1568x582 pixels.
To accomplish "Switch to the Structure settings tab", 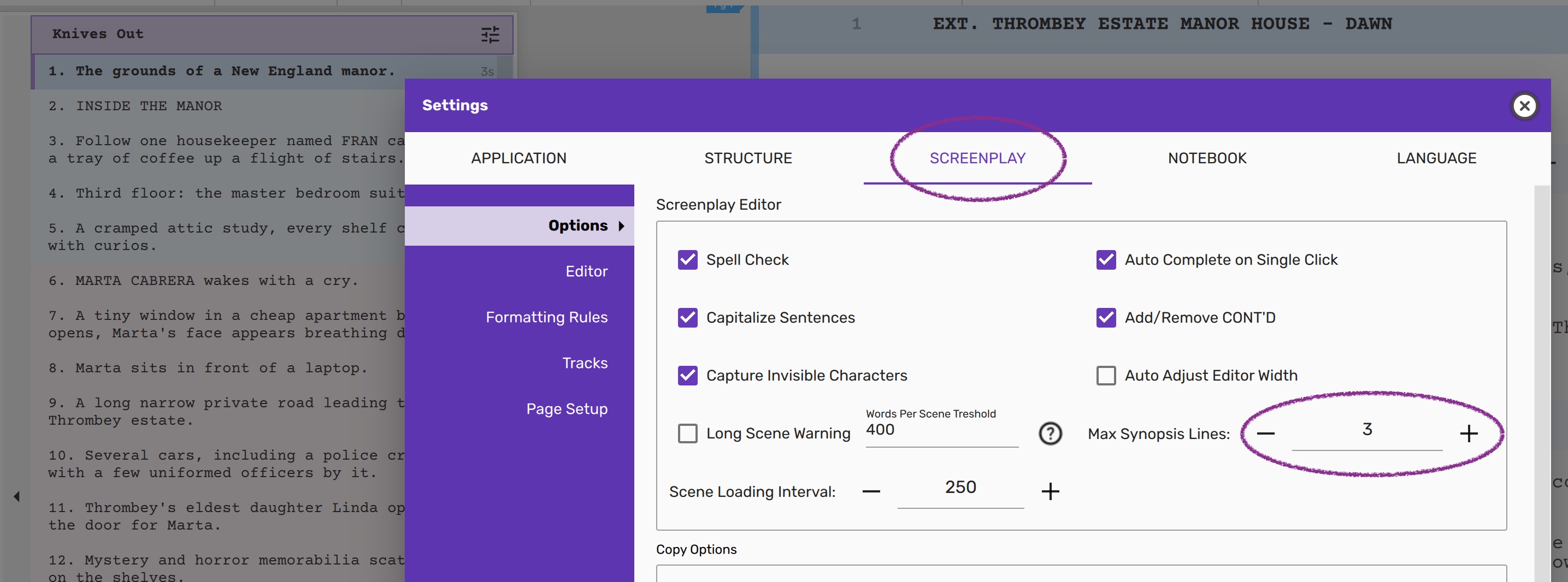I will pos(747,158).
